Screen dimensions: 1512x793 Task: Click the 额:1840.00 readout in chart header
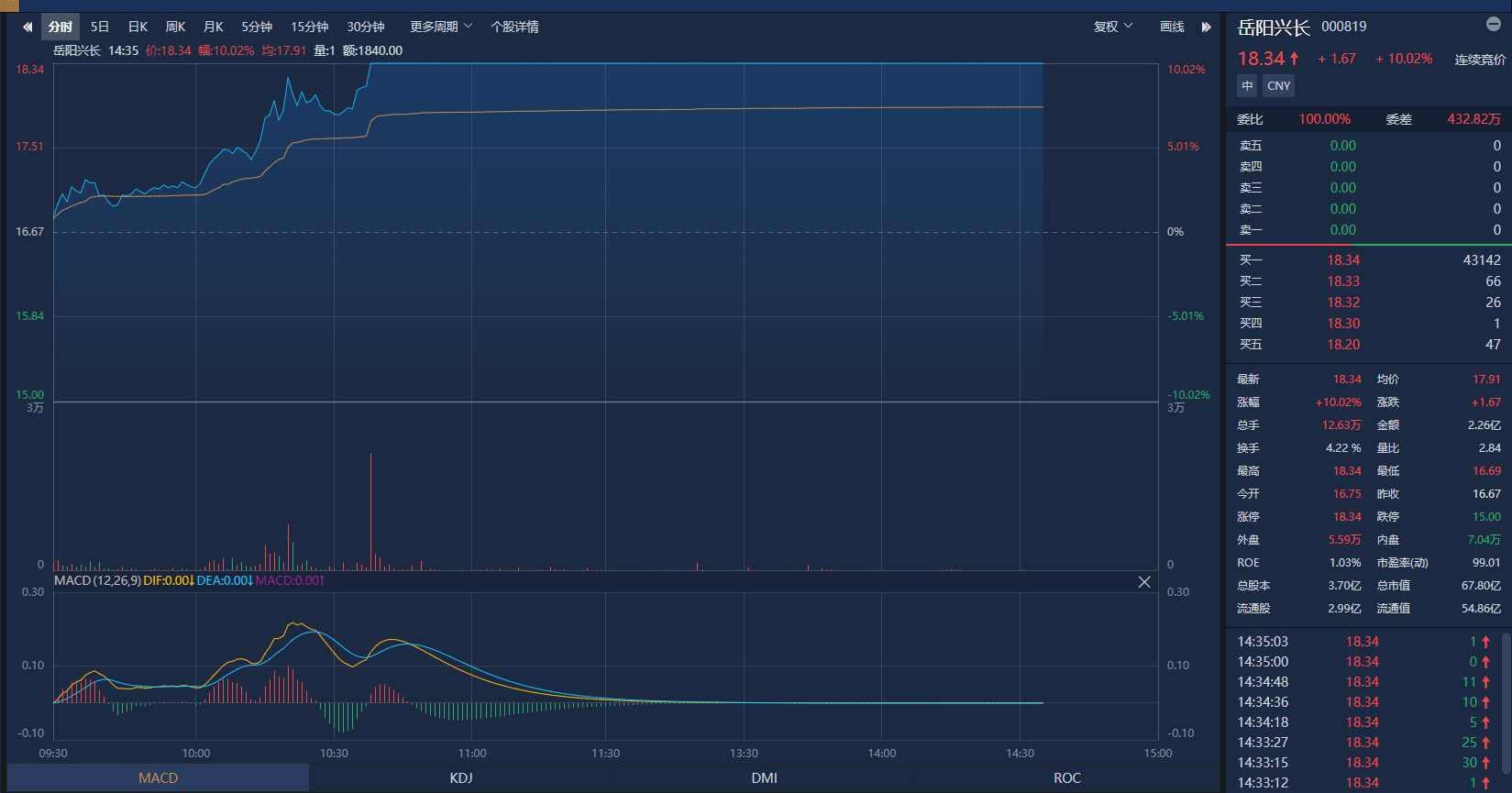pyautogui.click(x=372, y=50)
